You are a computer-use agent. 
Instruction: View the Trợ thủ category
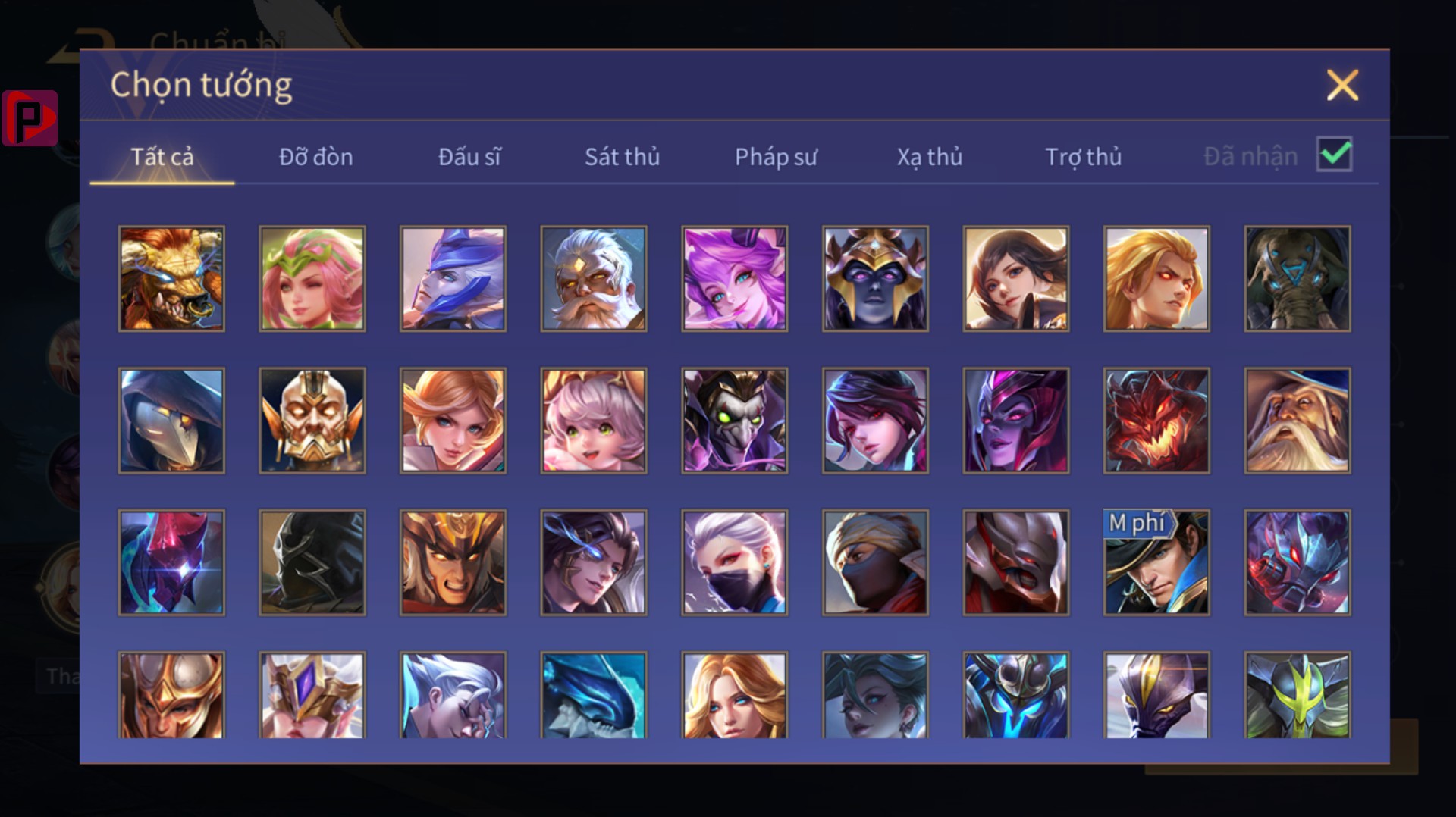coord(1083,157)
